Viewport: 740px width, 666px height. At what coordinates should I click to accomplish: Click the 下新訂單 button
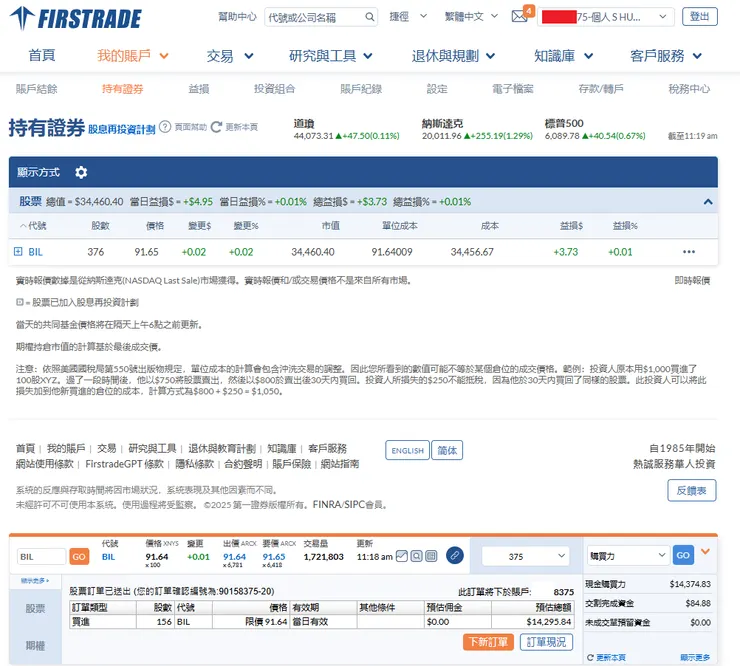[x=488, y=642]
